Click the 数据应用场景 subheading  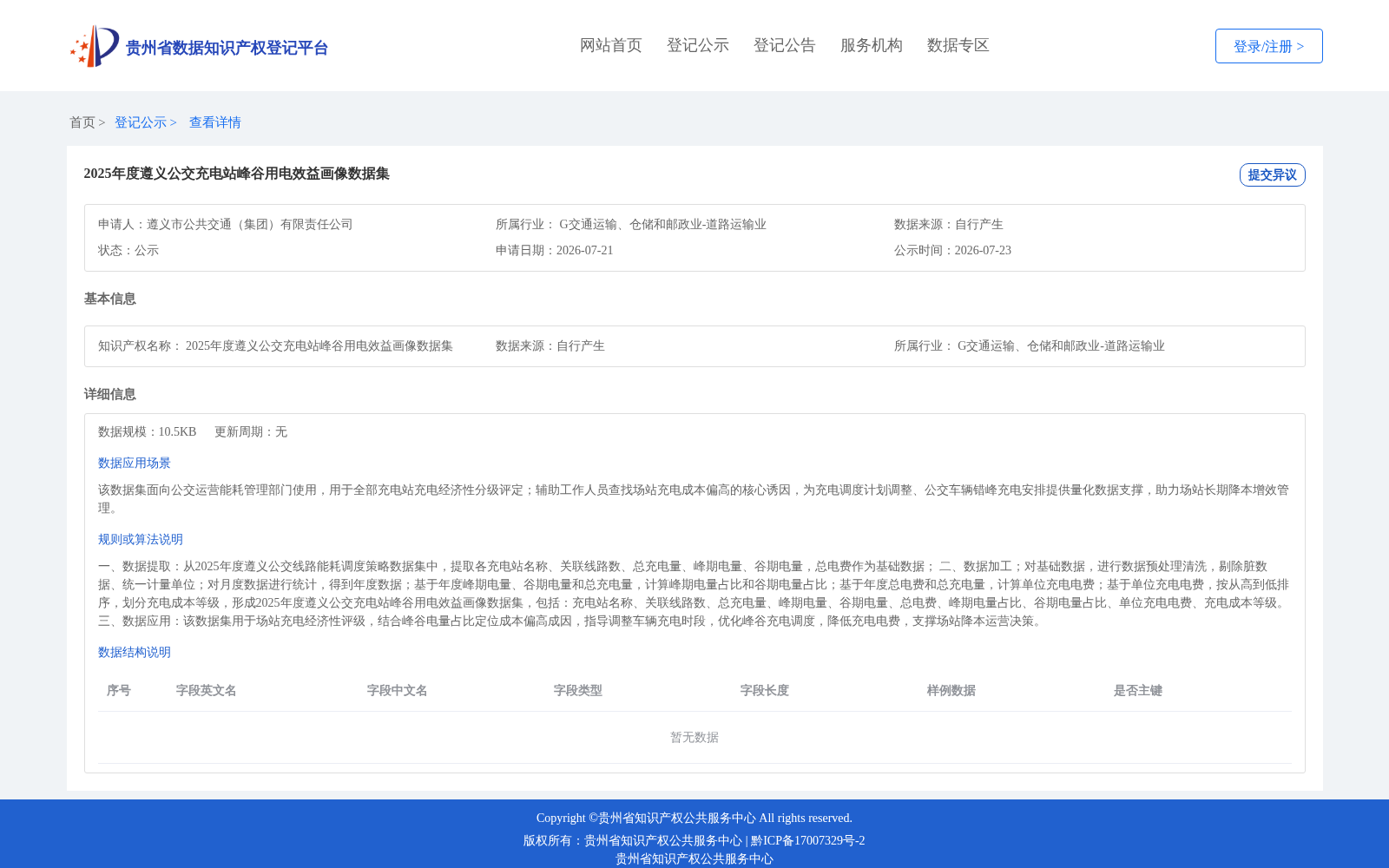coord(135,463)
